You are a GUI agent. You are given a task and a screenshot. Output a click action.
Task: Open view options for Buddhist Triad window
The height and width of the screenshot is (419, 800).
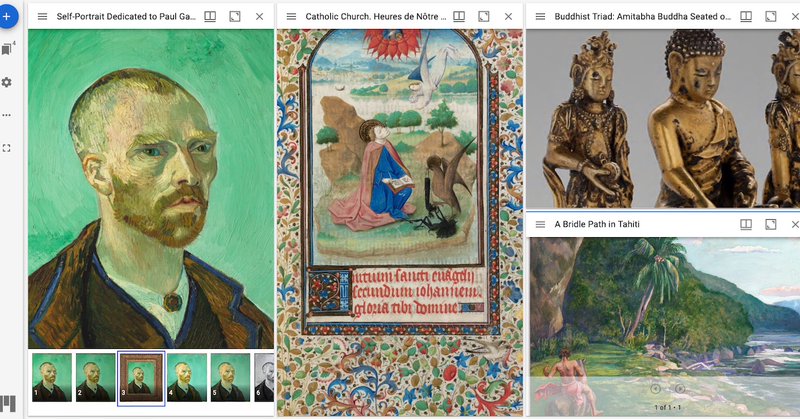click(x=746, y=16)
